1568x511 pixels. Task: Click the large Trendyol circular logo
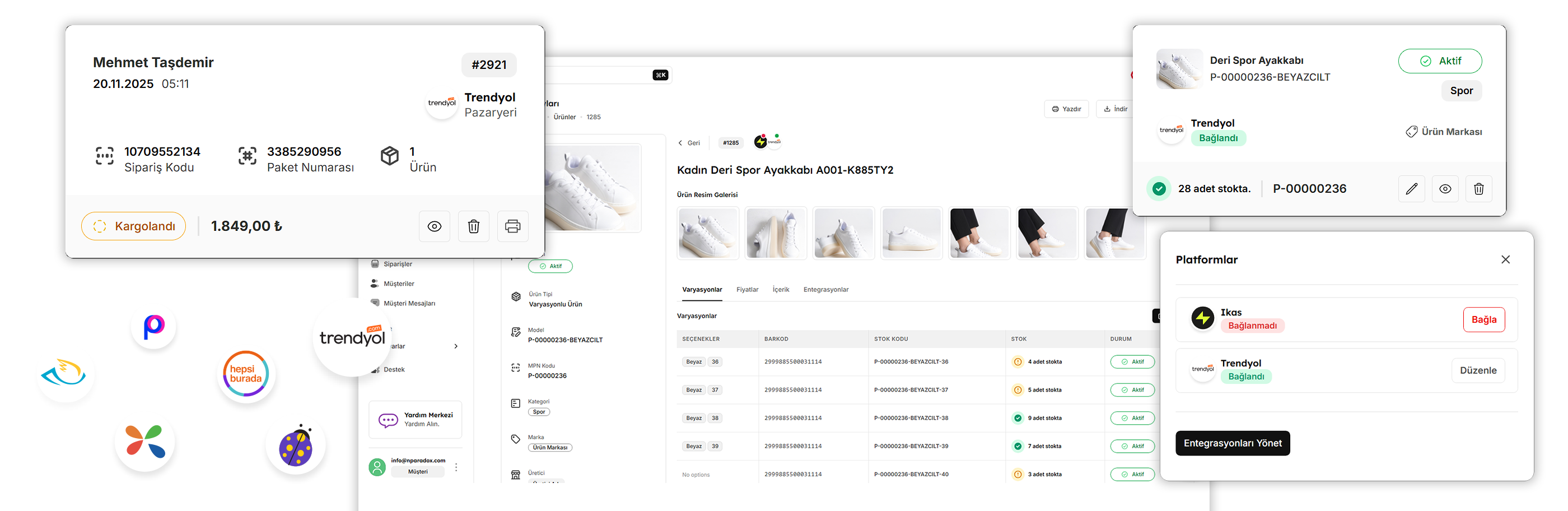(352, 337)
